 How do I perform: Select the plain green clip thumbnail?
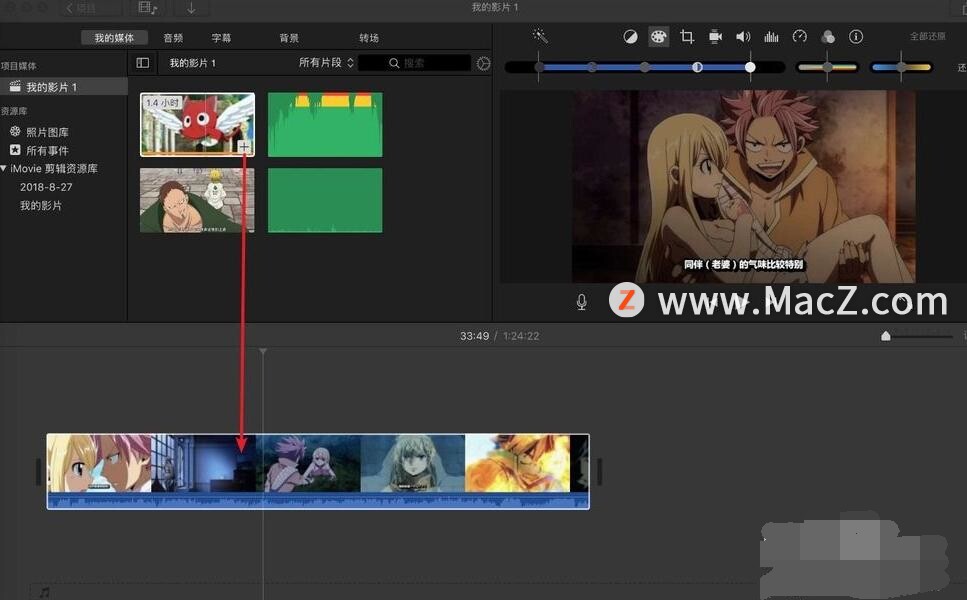(325, 200)
